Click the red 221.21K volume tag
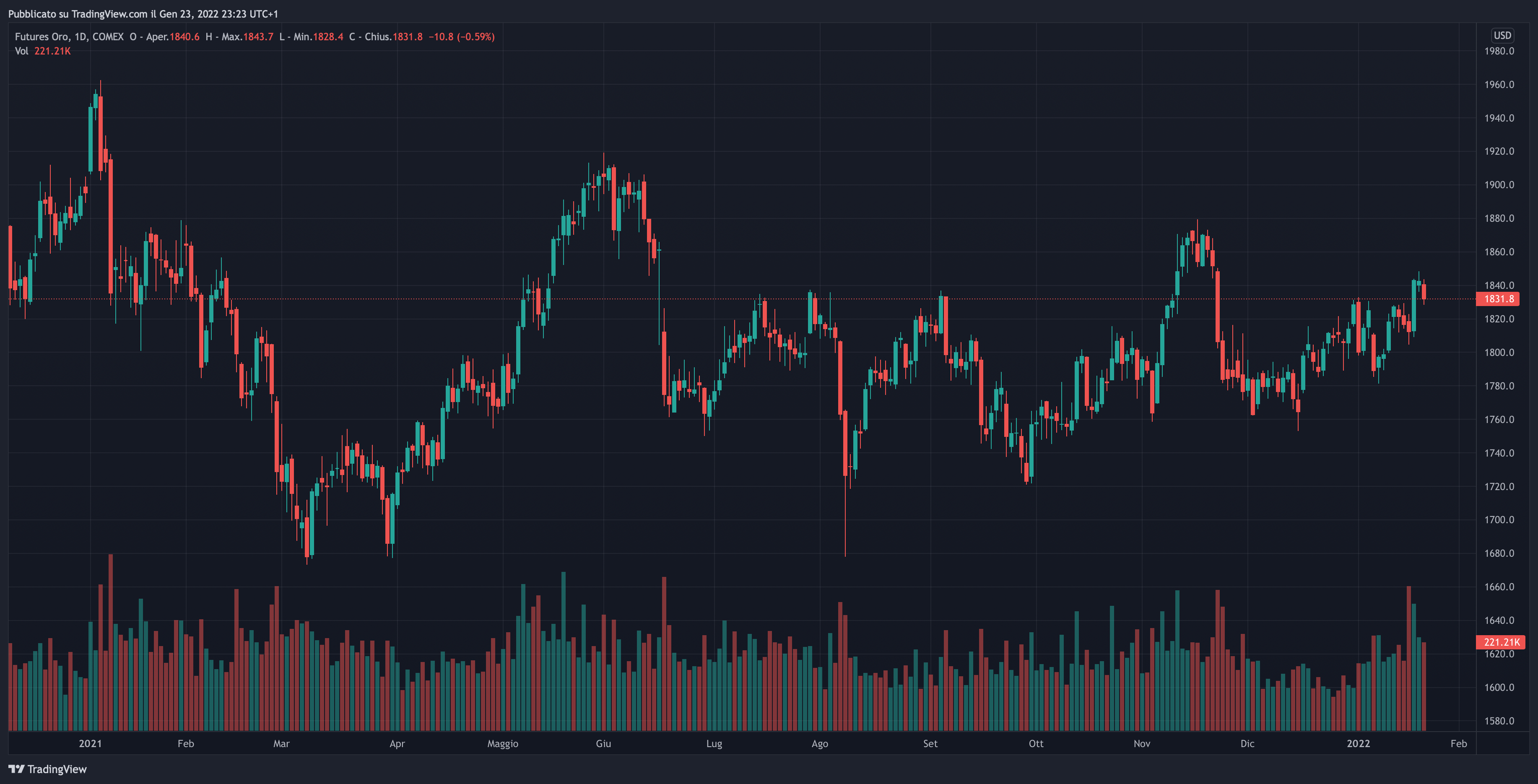The width and height of the screenshot is (1538, 784). [x=1500, y=642]
